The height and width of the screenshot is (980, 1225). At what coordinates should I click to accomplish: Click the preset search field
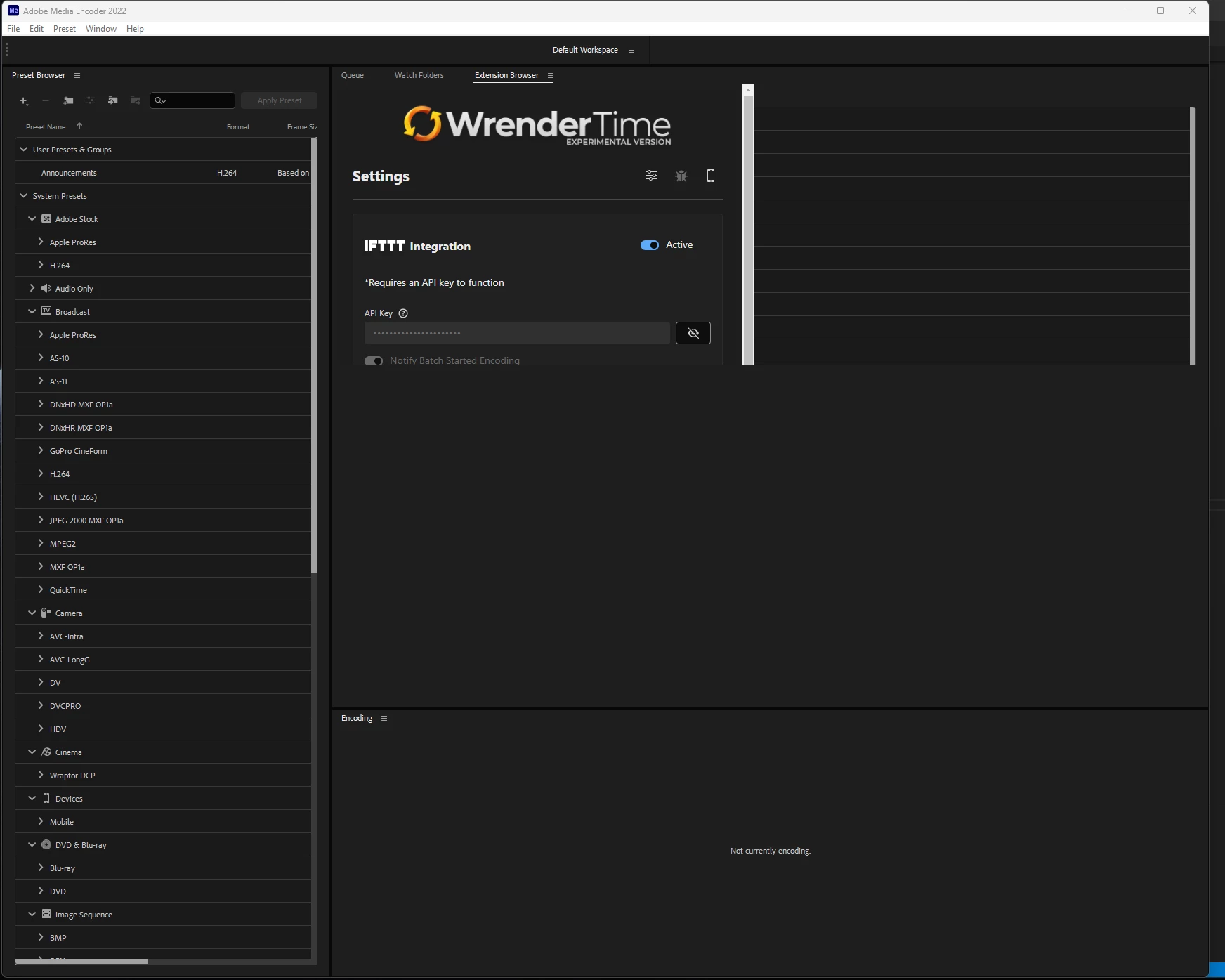coord(192,100)
